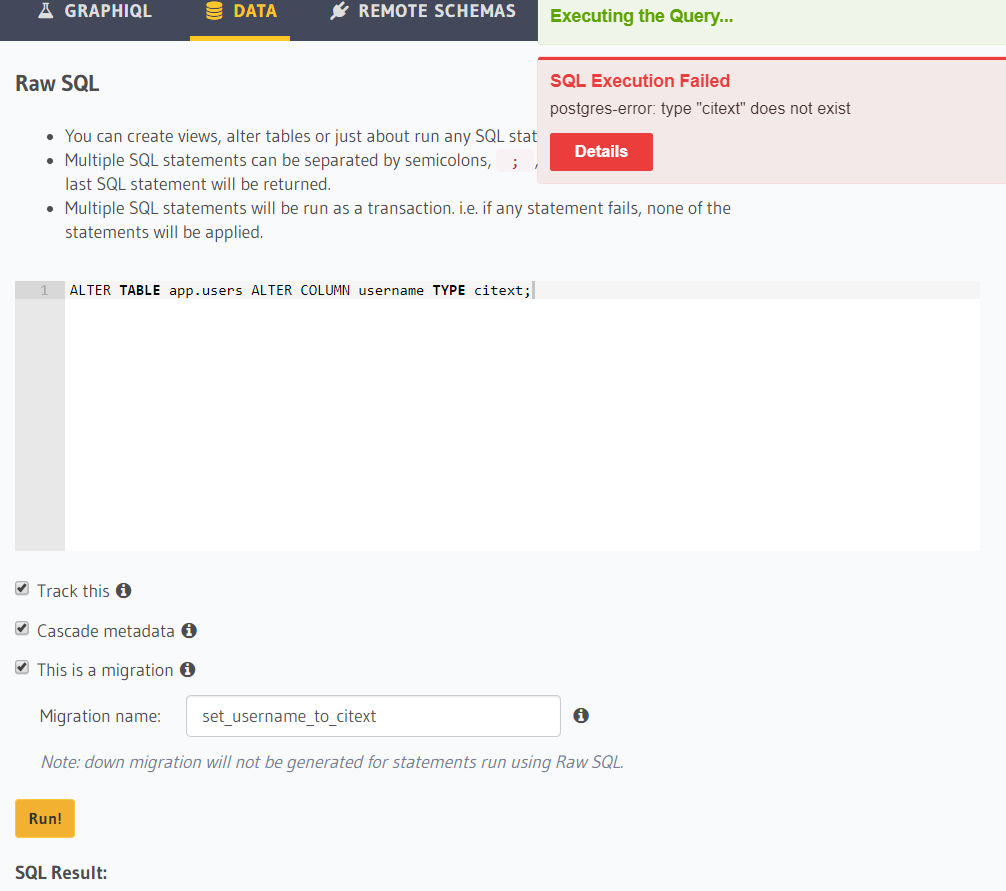Toggle off This is a migration

coord(21,666)
